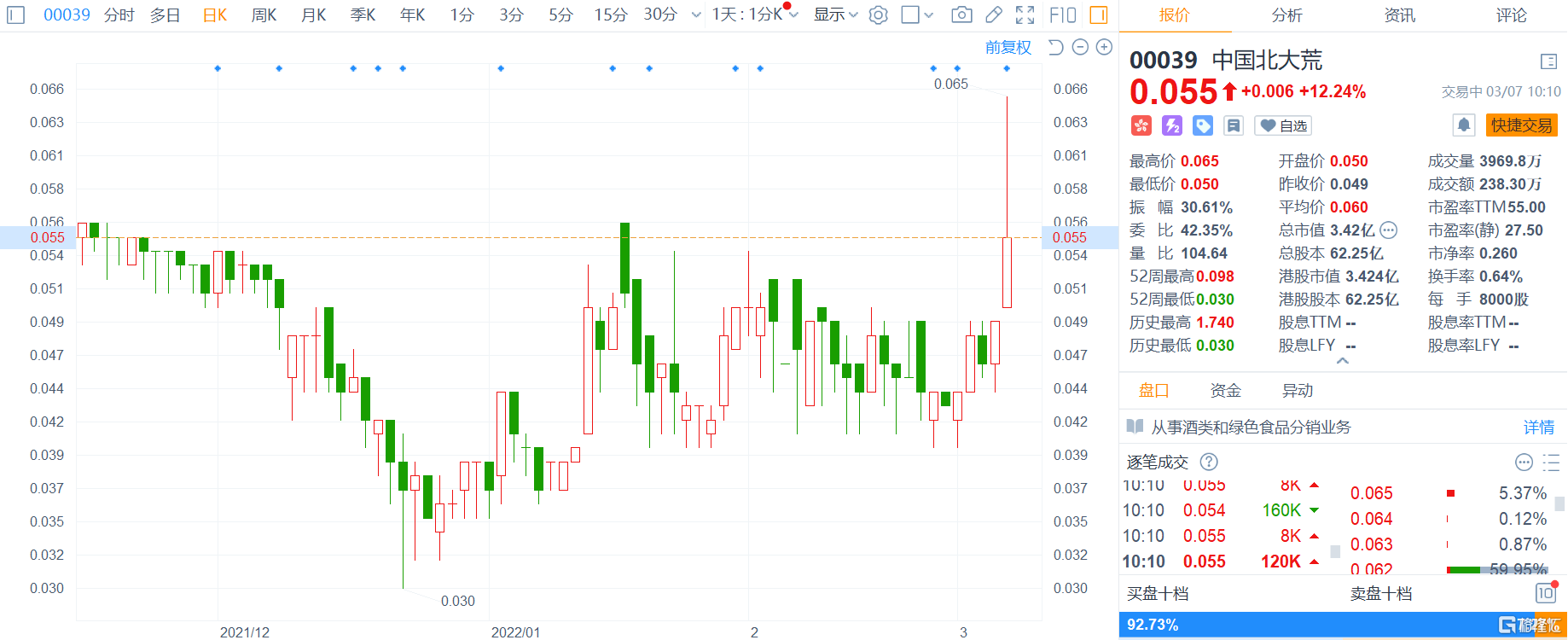Open the 1天:1分K period dropdown
This screenshot has height=640, width=1568.
click(x=755, y=15)
